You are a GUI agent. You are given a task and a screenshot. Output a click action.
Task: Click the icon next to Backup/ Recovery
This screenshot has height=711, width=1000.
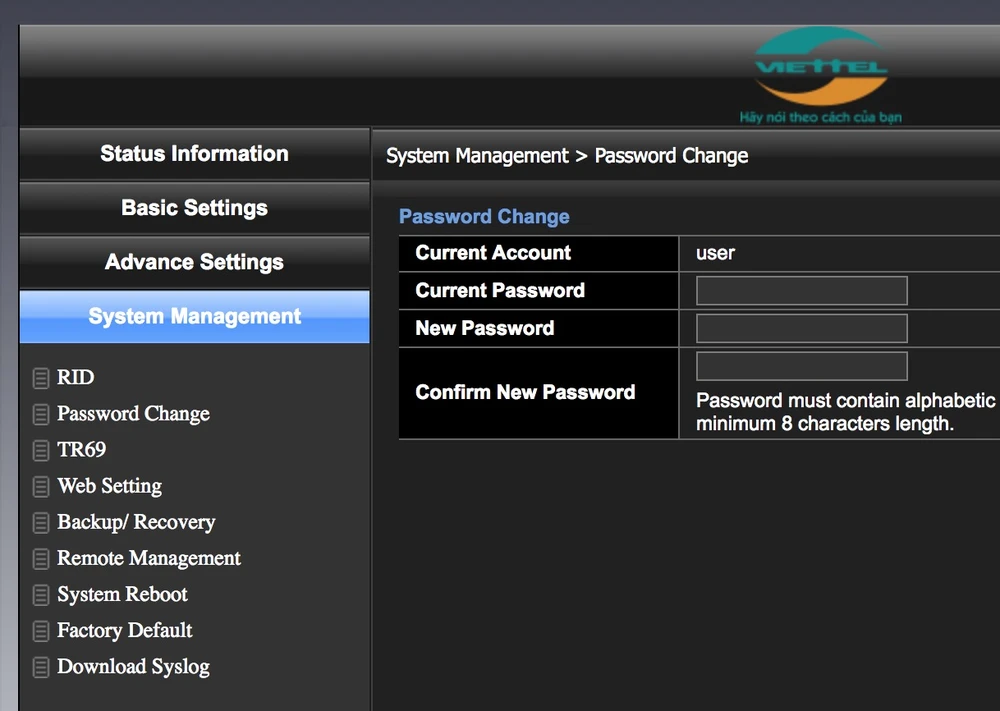[x=41, y=523]
